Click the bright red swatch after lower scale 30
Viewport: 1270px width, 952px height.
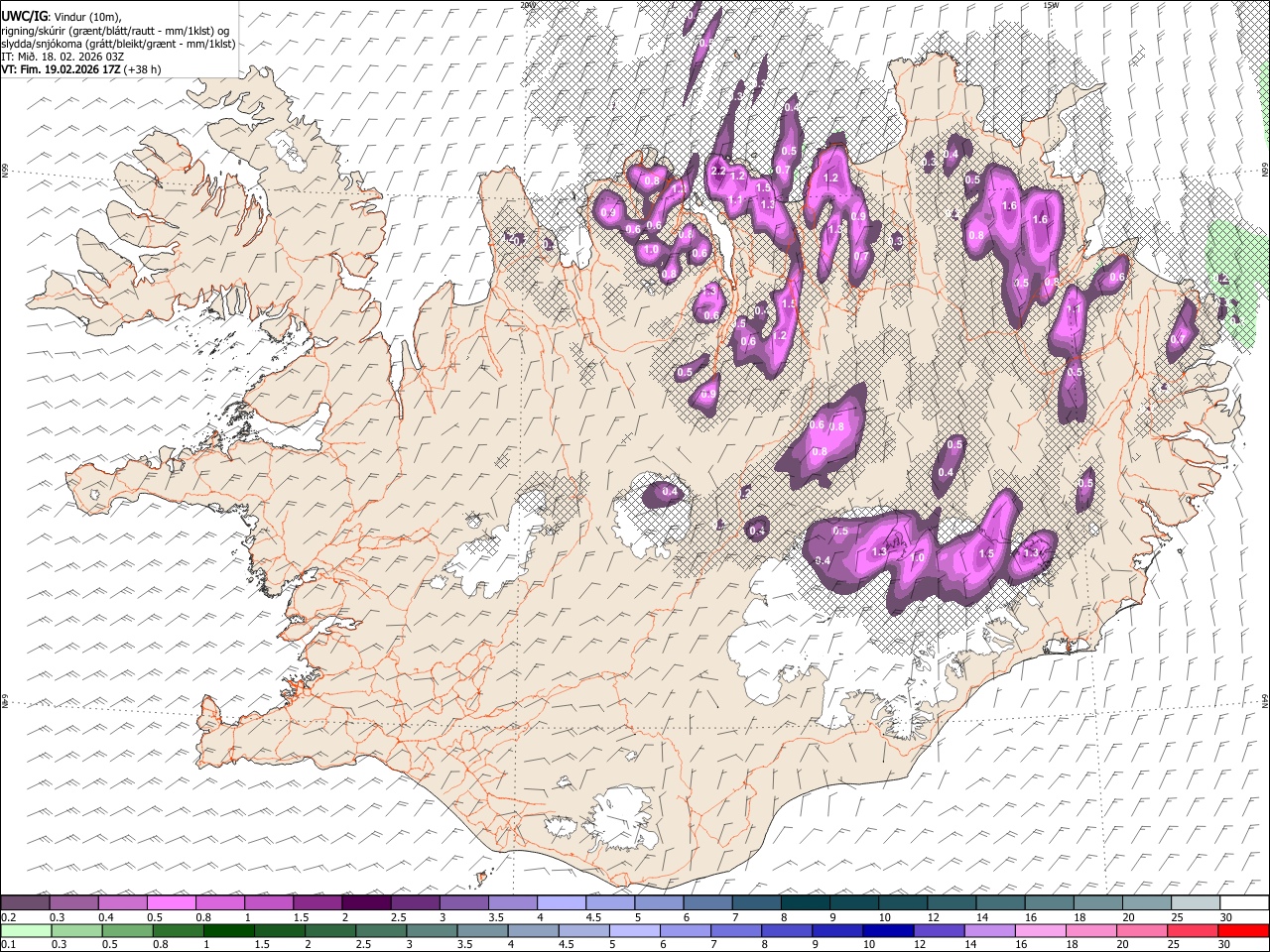(x=1243, y=930)
